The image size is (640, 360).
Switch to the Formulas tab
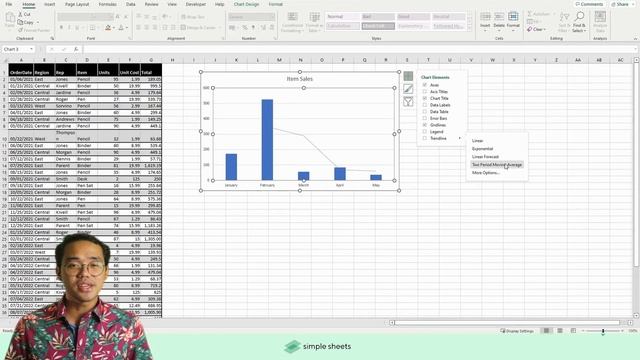108,4
